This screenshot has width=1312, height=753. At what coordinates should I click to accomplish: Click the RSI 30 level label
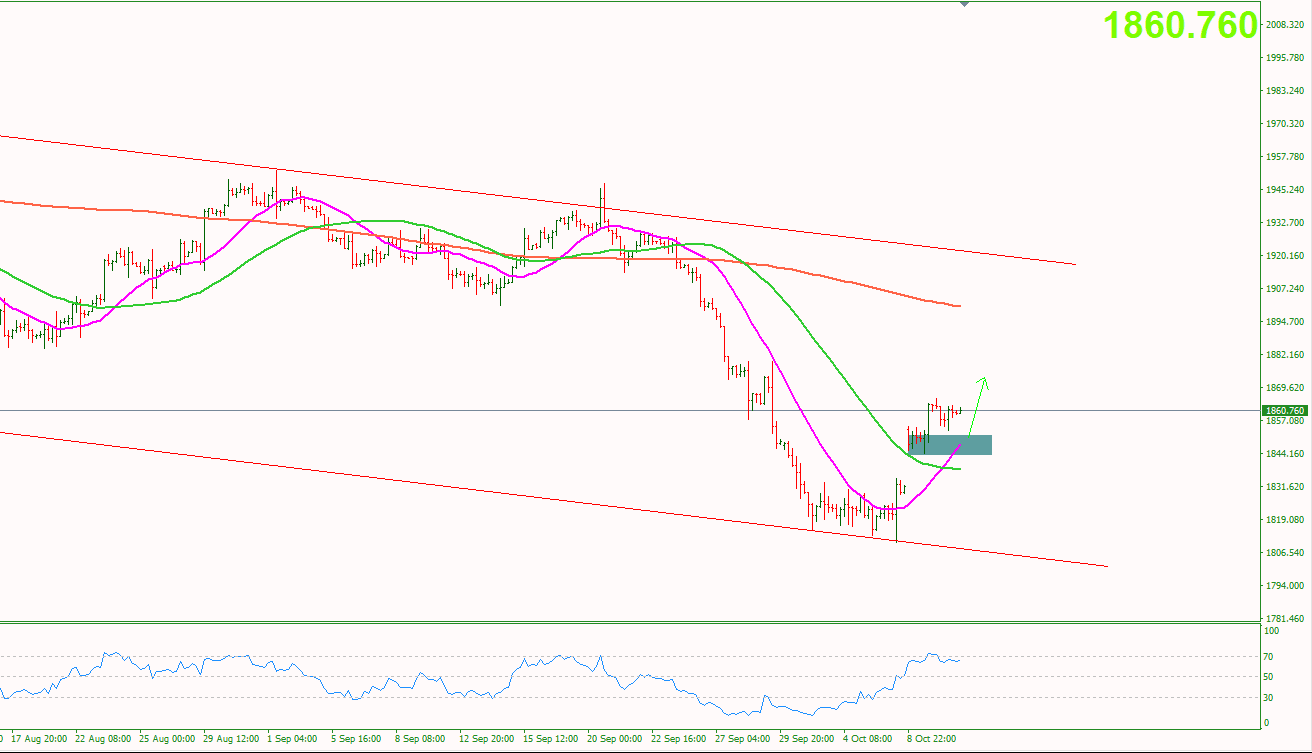click(1270, 698)
